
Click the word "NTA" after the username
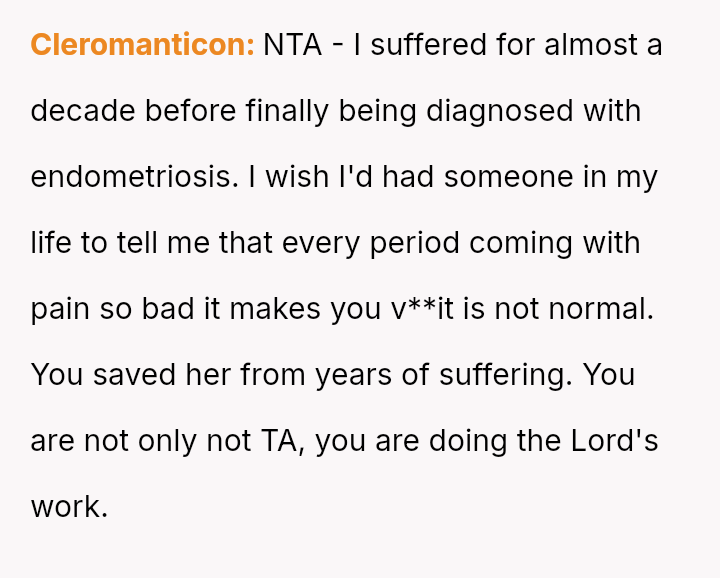(293, 45)
